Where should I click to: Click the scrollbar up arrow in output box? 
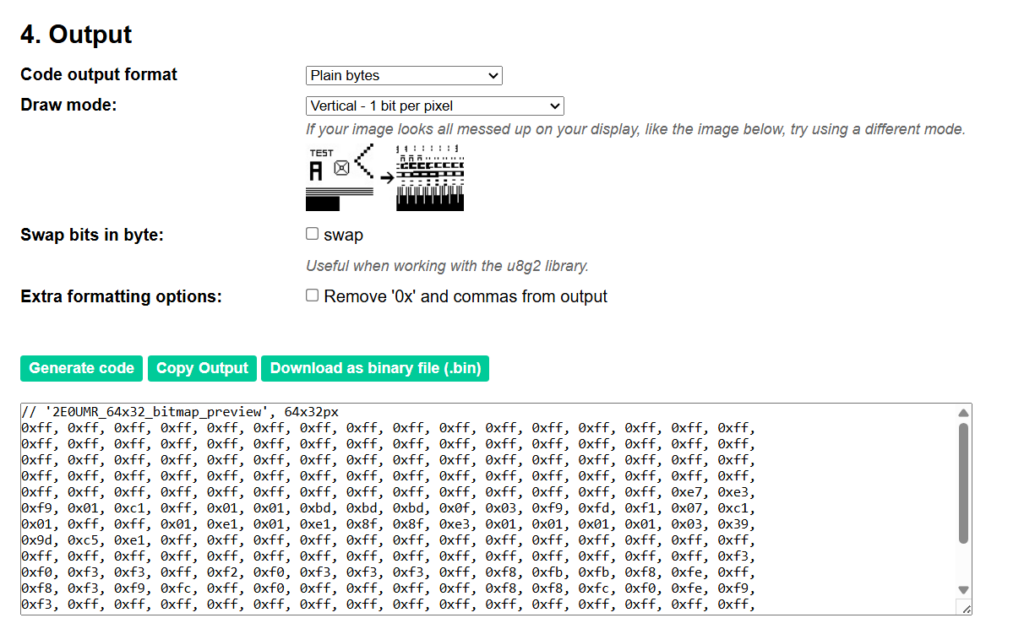(x=963, y=413)
